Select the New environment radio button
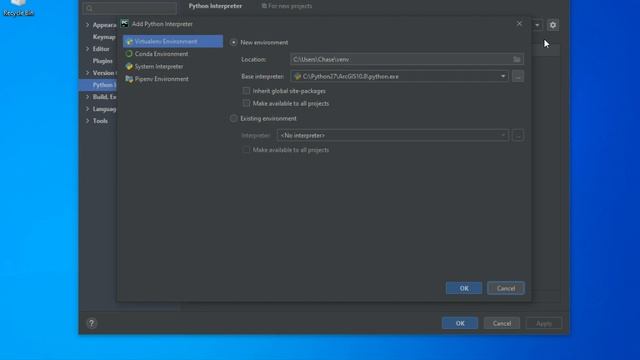Image resolution: width=640 pixels, height=360 pixels. [233, 42]
